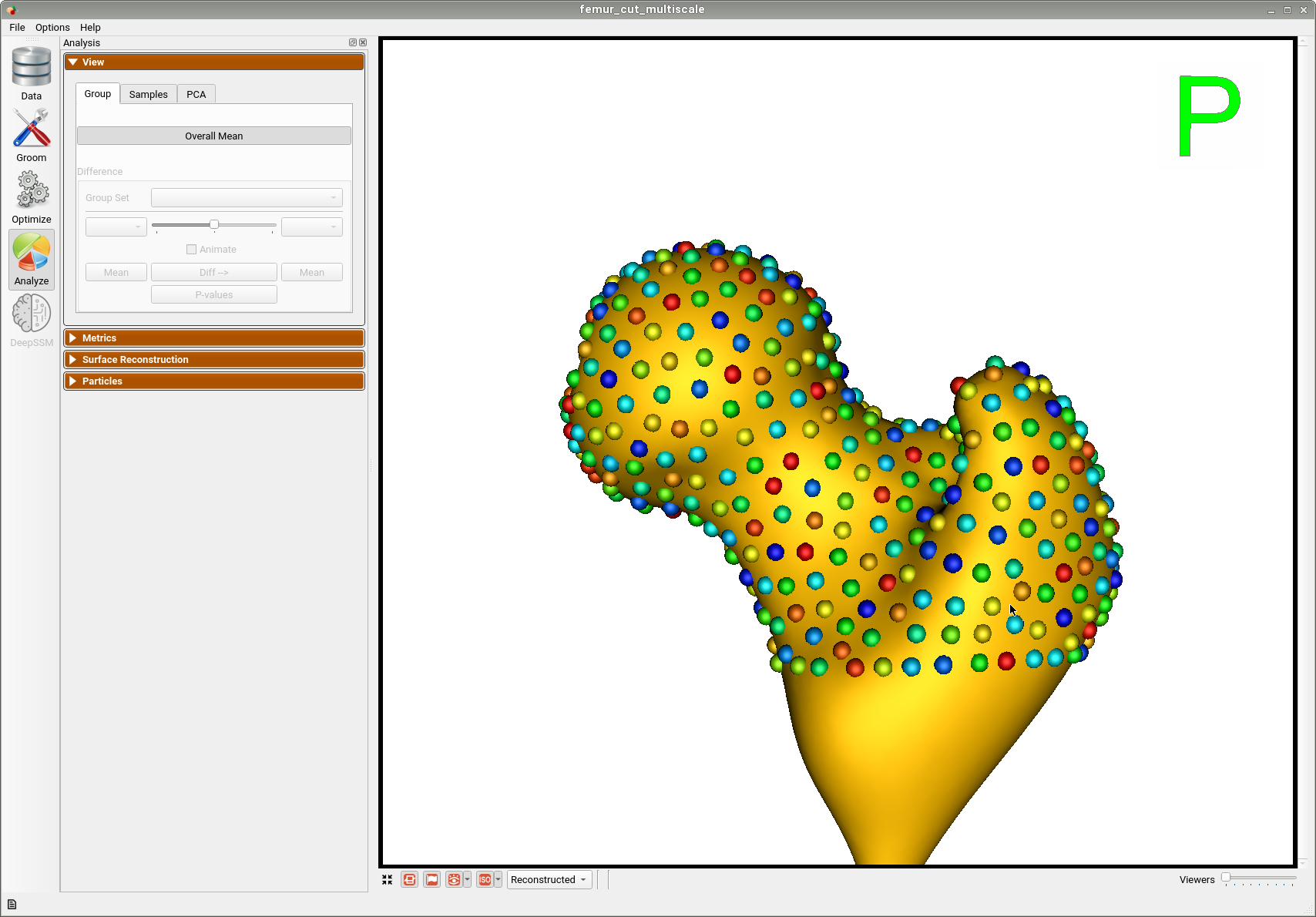Open the Groom tool
Image resolution: width=1316 pixels, height=917 pixels.
click(x=32, y=136)
